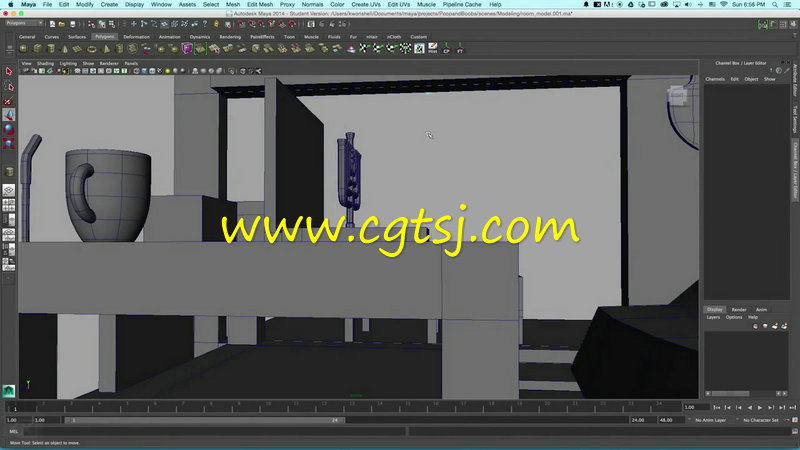The image size is (800, 450).
Task: Click the current frame field showing 1.00
Action: (695, 407)
